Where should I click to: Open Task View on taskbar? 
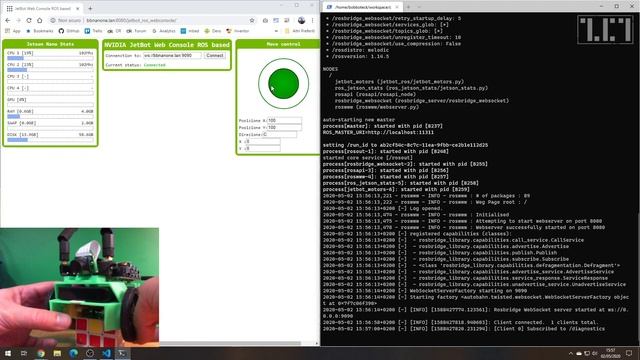(x=24, y=353)
